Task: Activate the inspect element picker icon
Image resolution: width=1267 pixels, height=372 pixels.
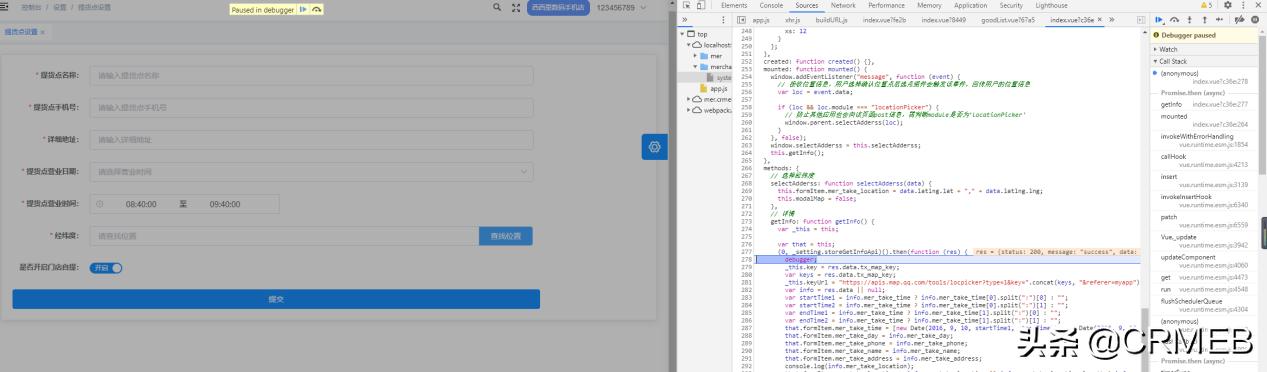Action: [x=686, y=6]
